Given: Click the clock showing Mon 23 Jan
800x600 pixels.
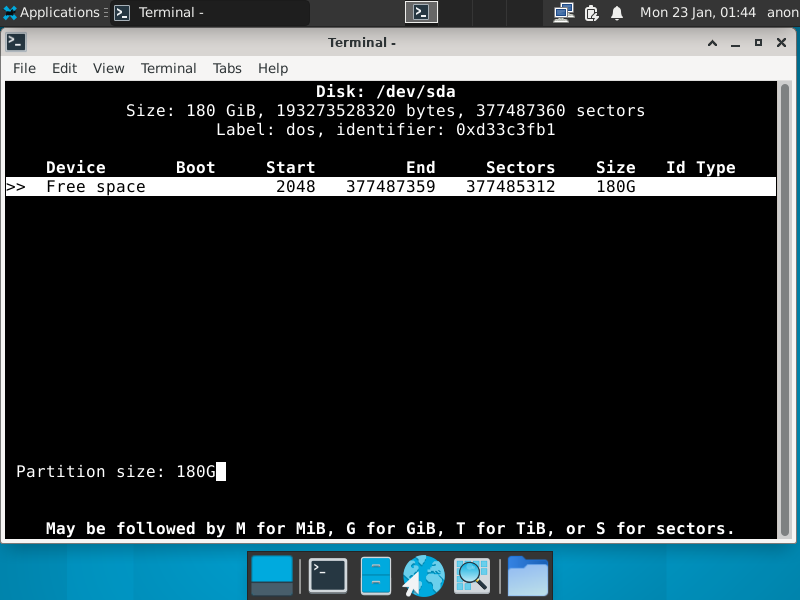Looking at the screenshot, I should point(697,12).
